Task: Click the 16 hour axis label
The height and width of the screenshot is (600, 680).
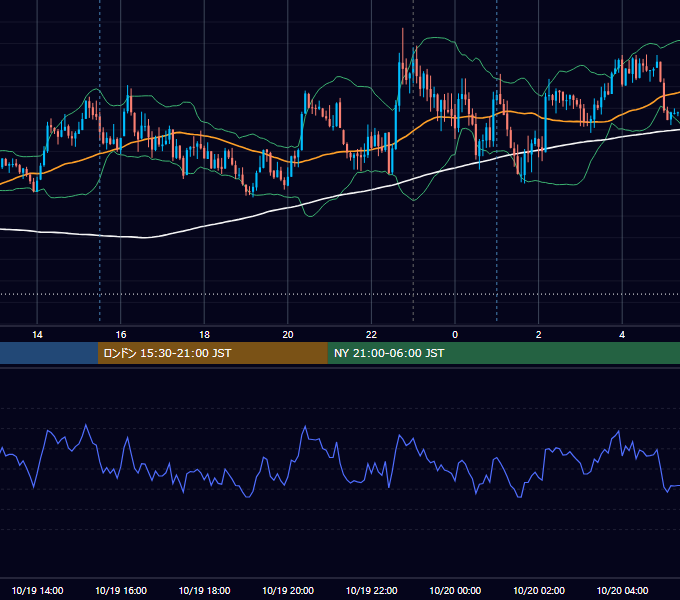Action: (x=121, y=335)
